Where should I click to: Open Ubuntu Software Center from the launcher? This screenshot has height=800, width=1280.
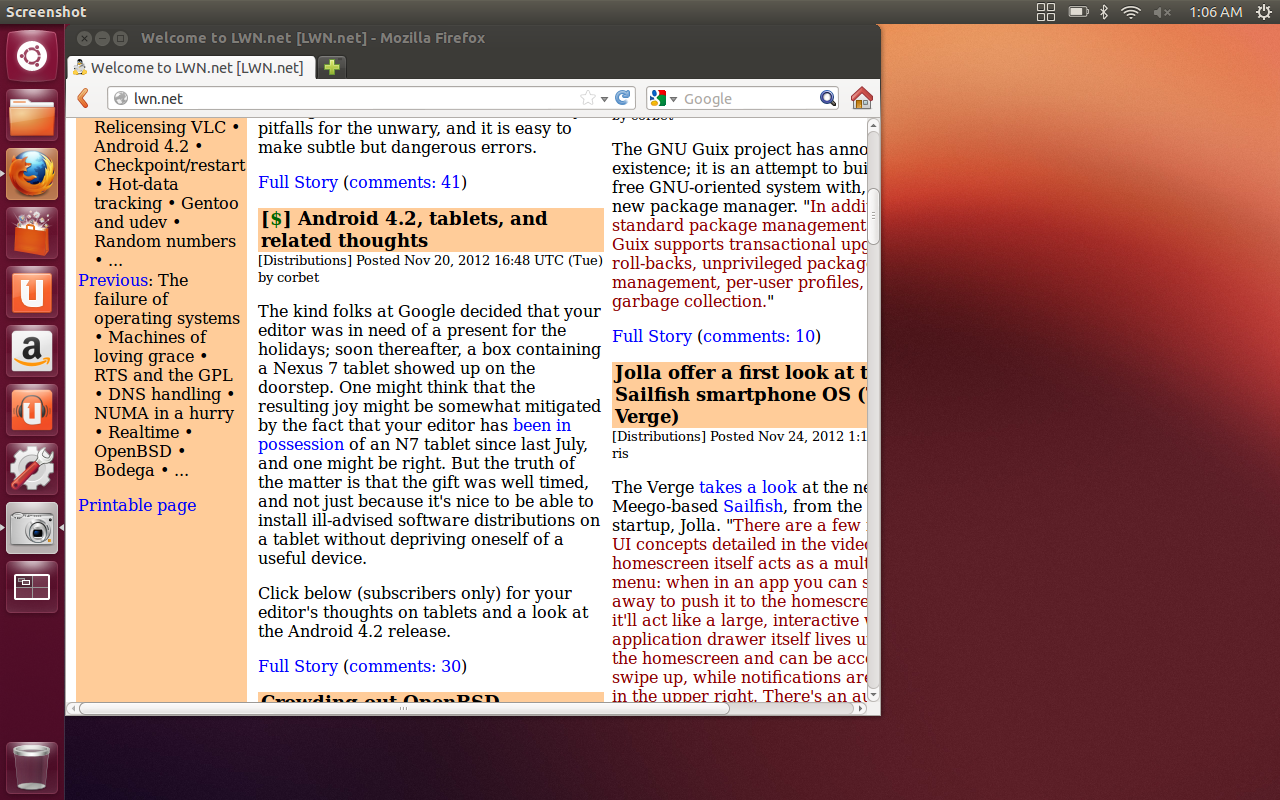click(32, 232)
